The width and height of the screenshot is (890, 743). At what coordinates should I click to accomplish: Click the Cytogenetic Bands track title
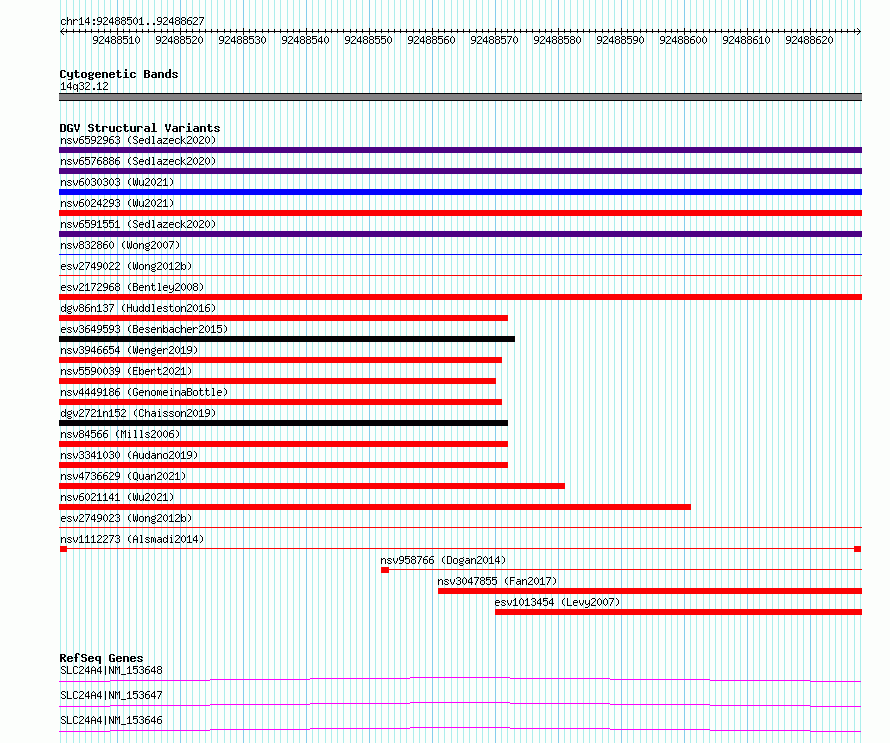[x=119, y=74]
